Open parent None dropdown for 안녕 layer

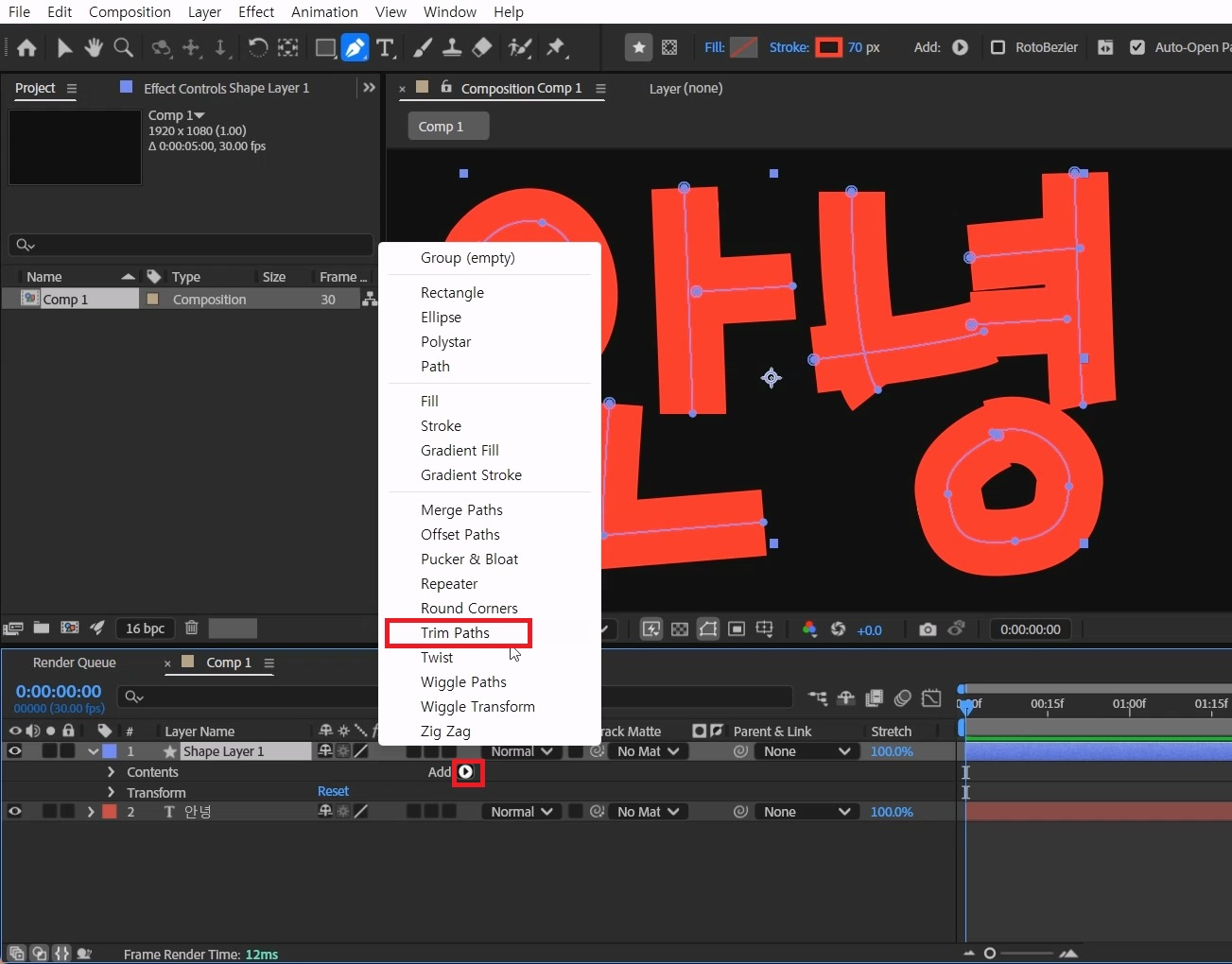coord(807,812)
